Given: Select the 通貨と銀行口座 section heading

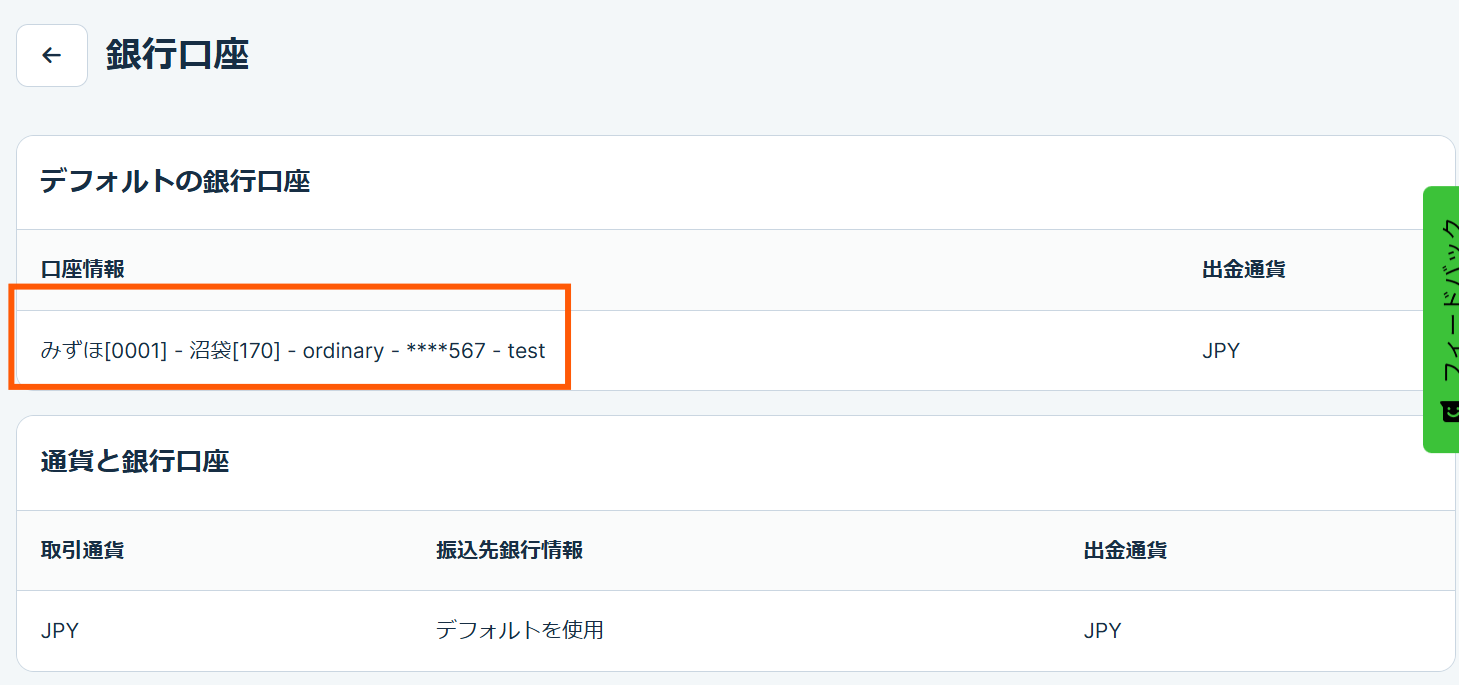Looking at the screenshot, I should tap(135, 462).
